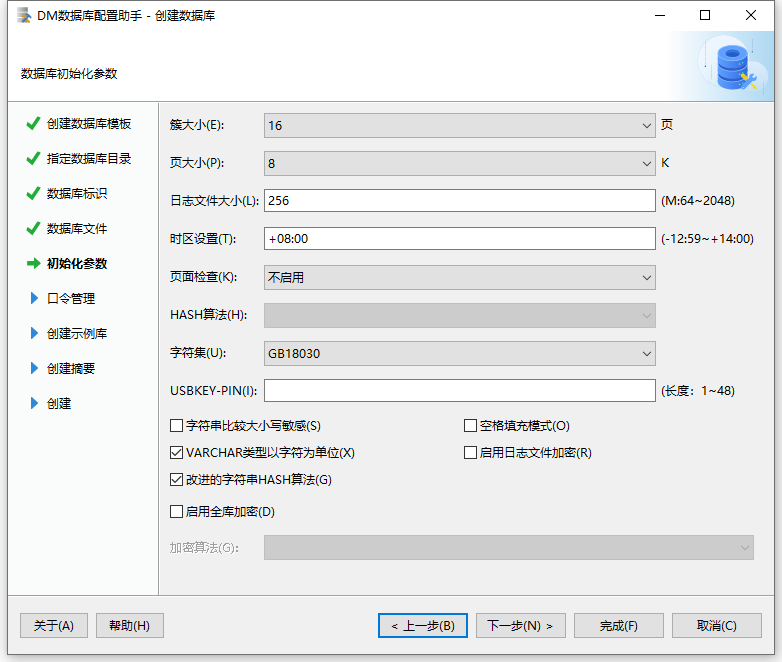Click the 下一步(N) > button
Screen dimensions: 782x662
[x=520, y=626]
